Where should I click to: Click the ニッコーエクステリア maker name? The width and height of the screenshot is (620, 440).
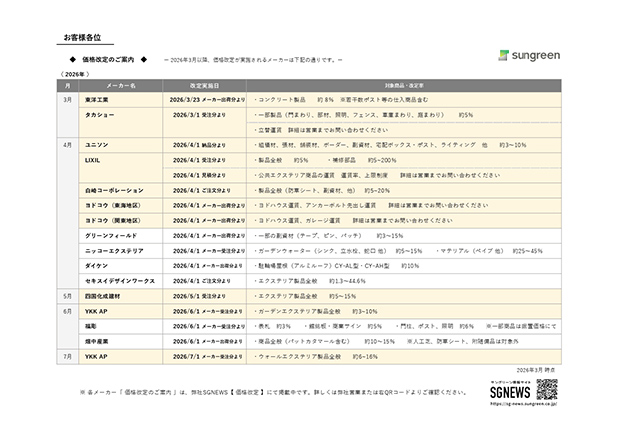pyautogui.click(x=114, y=251)
